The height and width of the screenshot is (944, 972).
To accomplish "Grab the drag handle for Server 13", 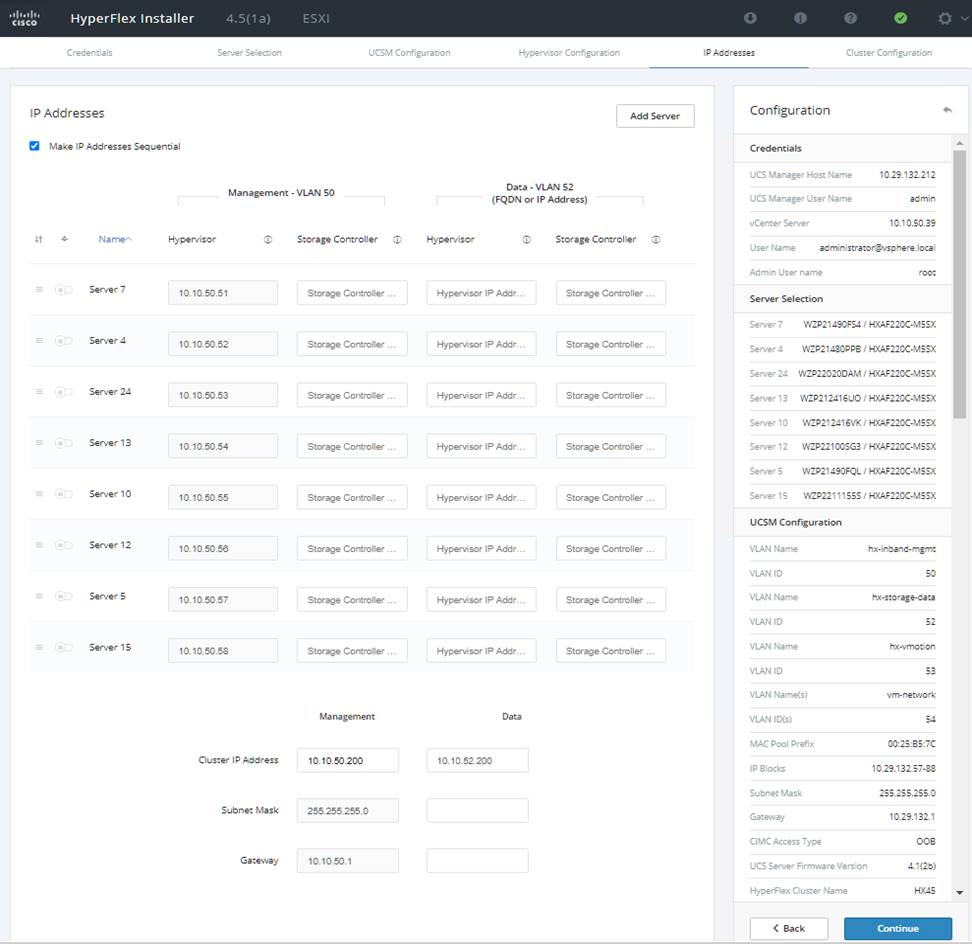I will click(39, 443).
